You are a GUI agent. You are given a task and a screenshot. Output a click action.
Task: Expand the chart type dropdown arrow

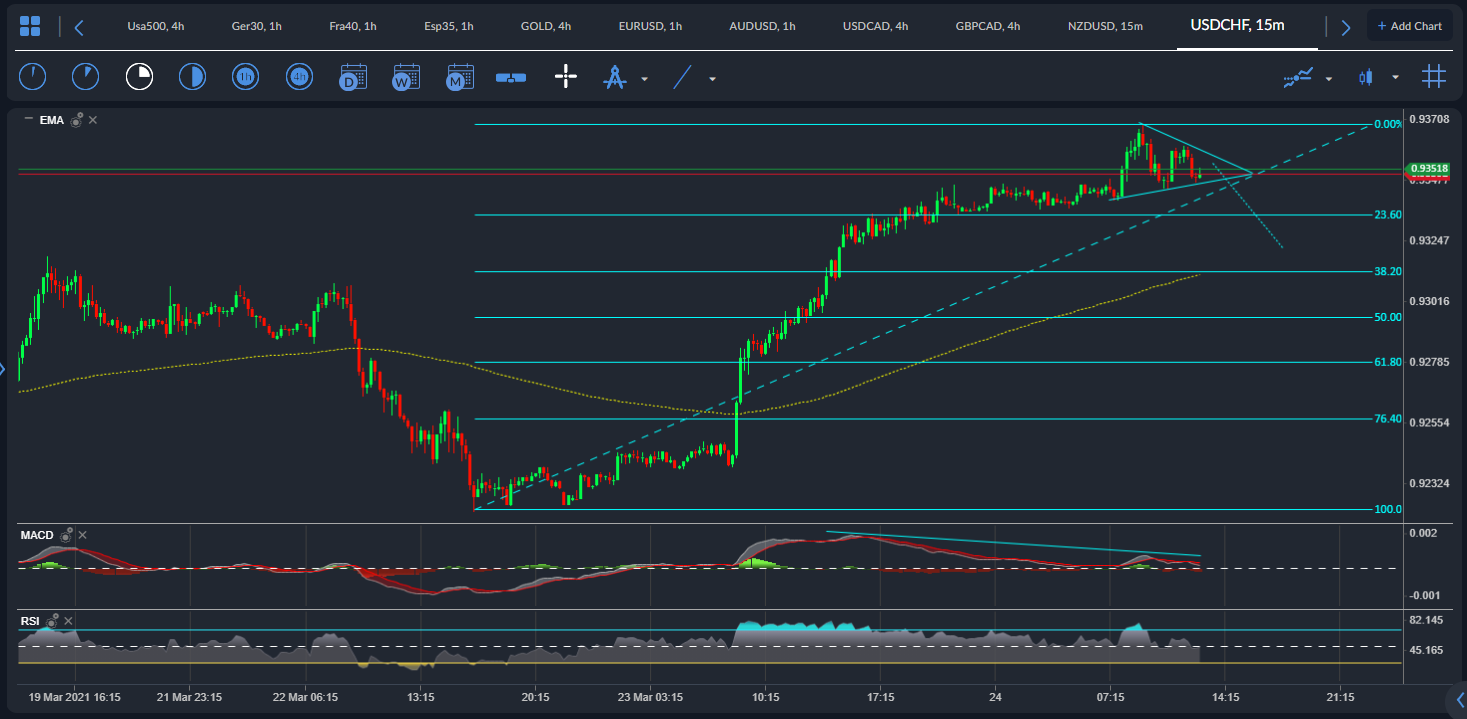[1395, 78]
